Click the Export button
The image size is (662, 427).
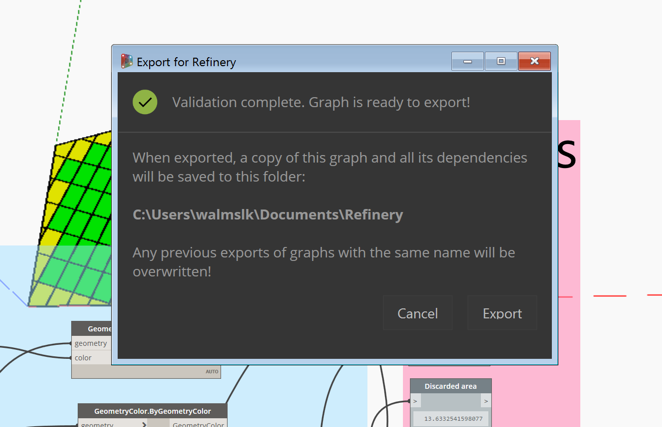click(501, 313)
